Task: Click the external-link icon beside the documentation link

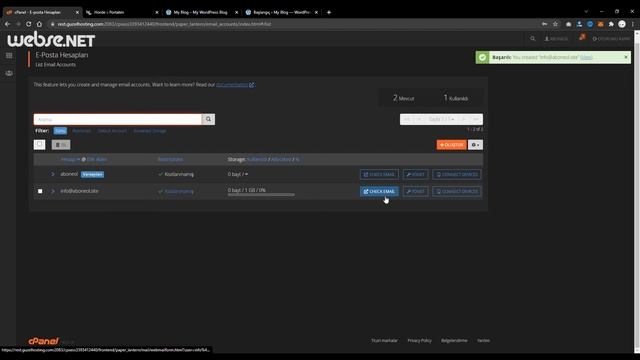Action: (x=252, y=85)
